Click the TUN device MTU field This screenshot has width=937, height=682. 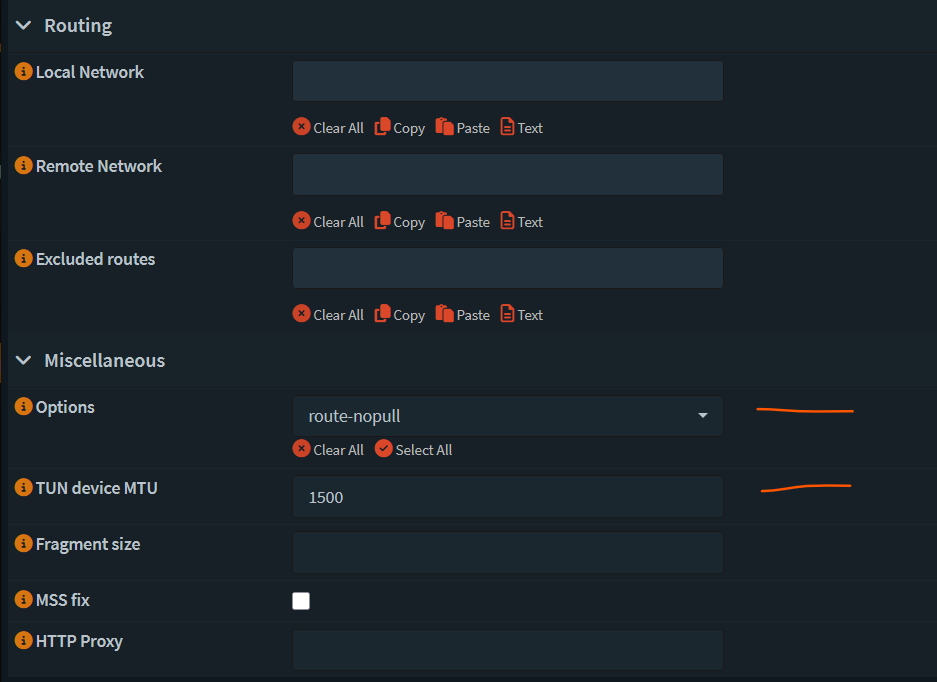pos(507,497)
